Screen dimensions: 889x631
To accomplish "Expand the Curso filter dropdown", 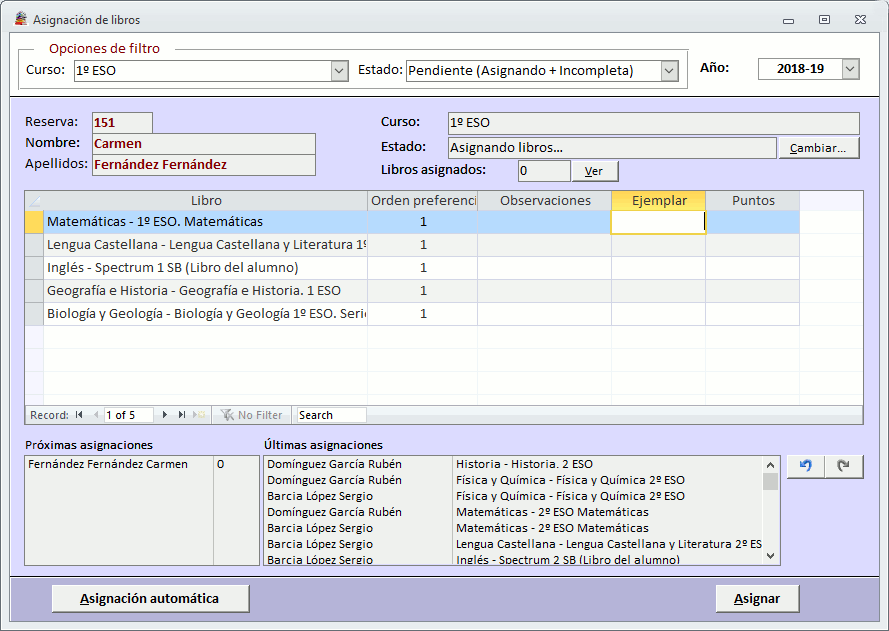I will [339, 71].
